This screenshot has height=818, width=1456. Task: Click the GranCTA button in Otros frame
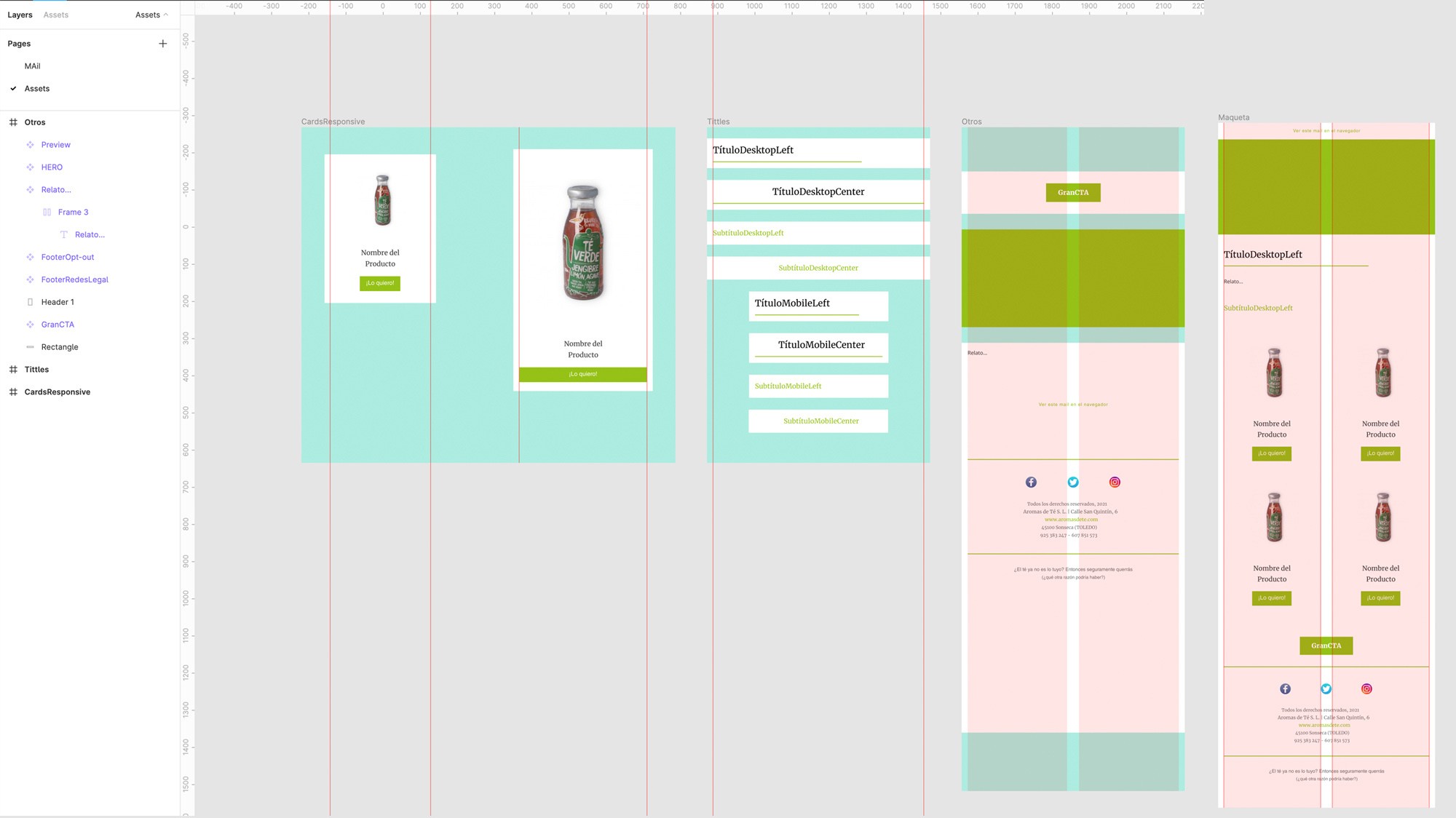[x=1073, y=193]
